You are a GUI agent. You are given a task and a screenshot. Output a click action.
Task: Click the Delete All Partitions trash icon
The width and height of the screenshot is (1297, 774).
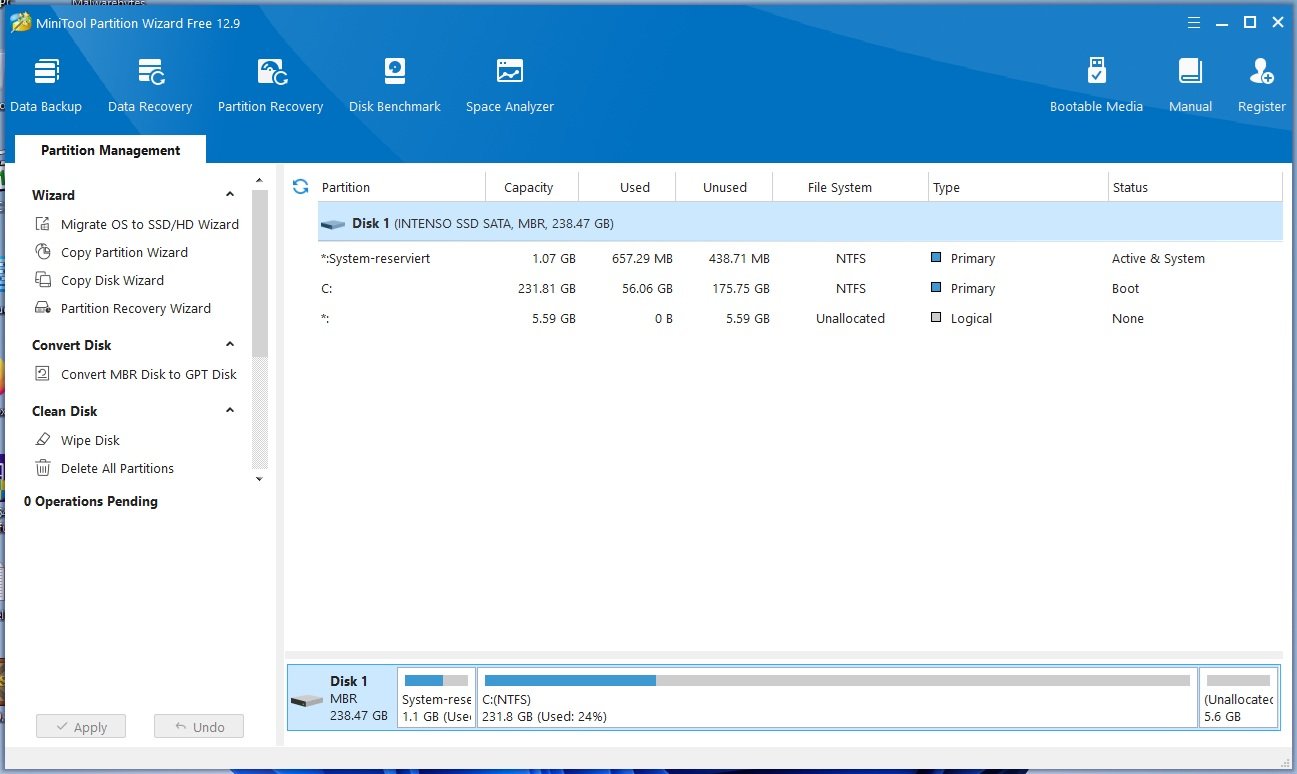click(42, 468)
